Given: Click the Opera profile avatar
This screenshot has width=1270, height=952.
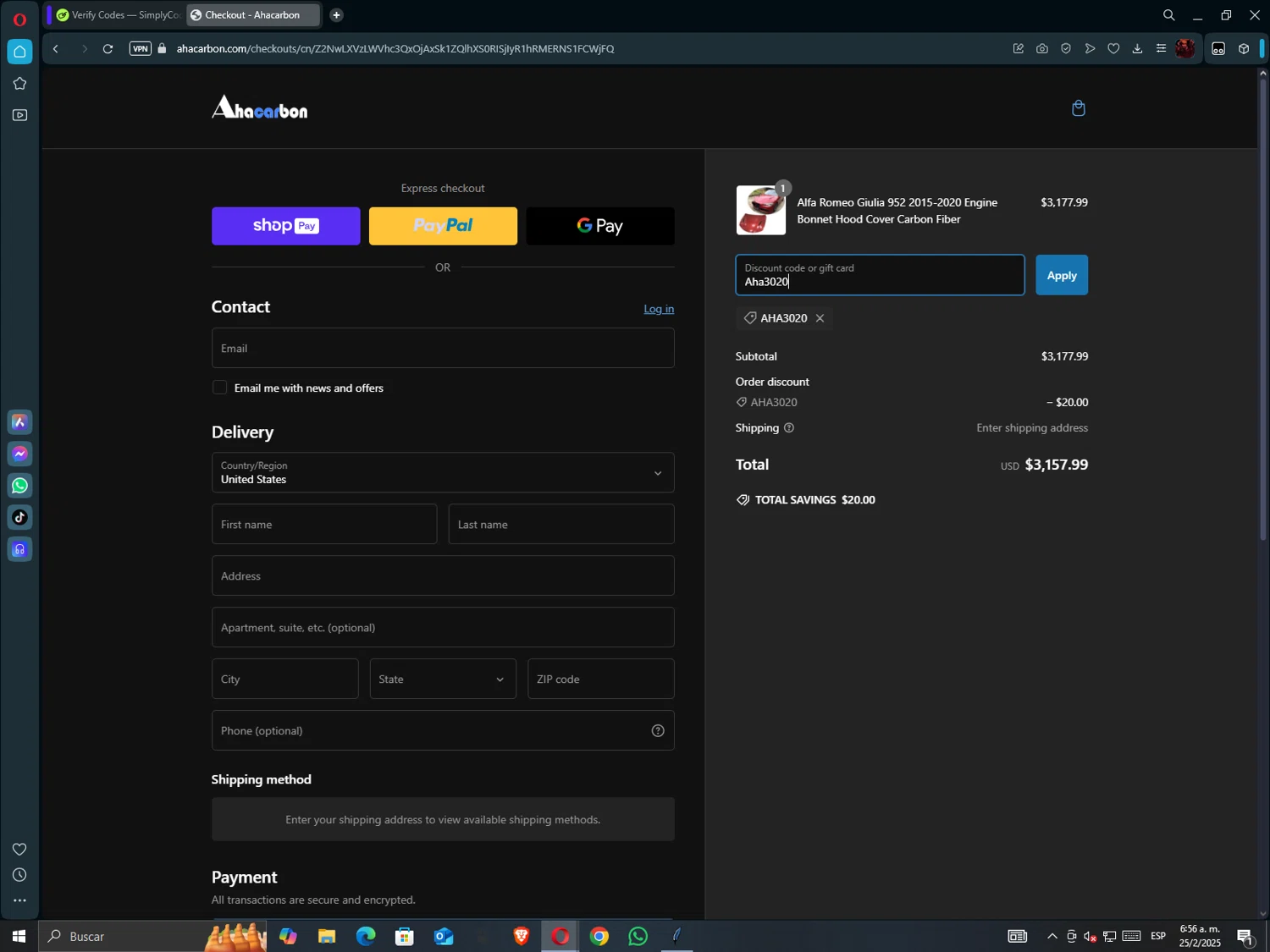Looking at the screenshot, I should [x=1185, y=49].
